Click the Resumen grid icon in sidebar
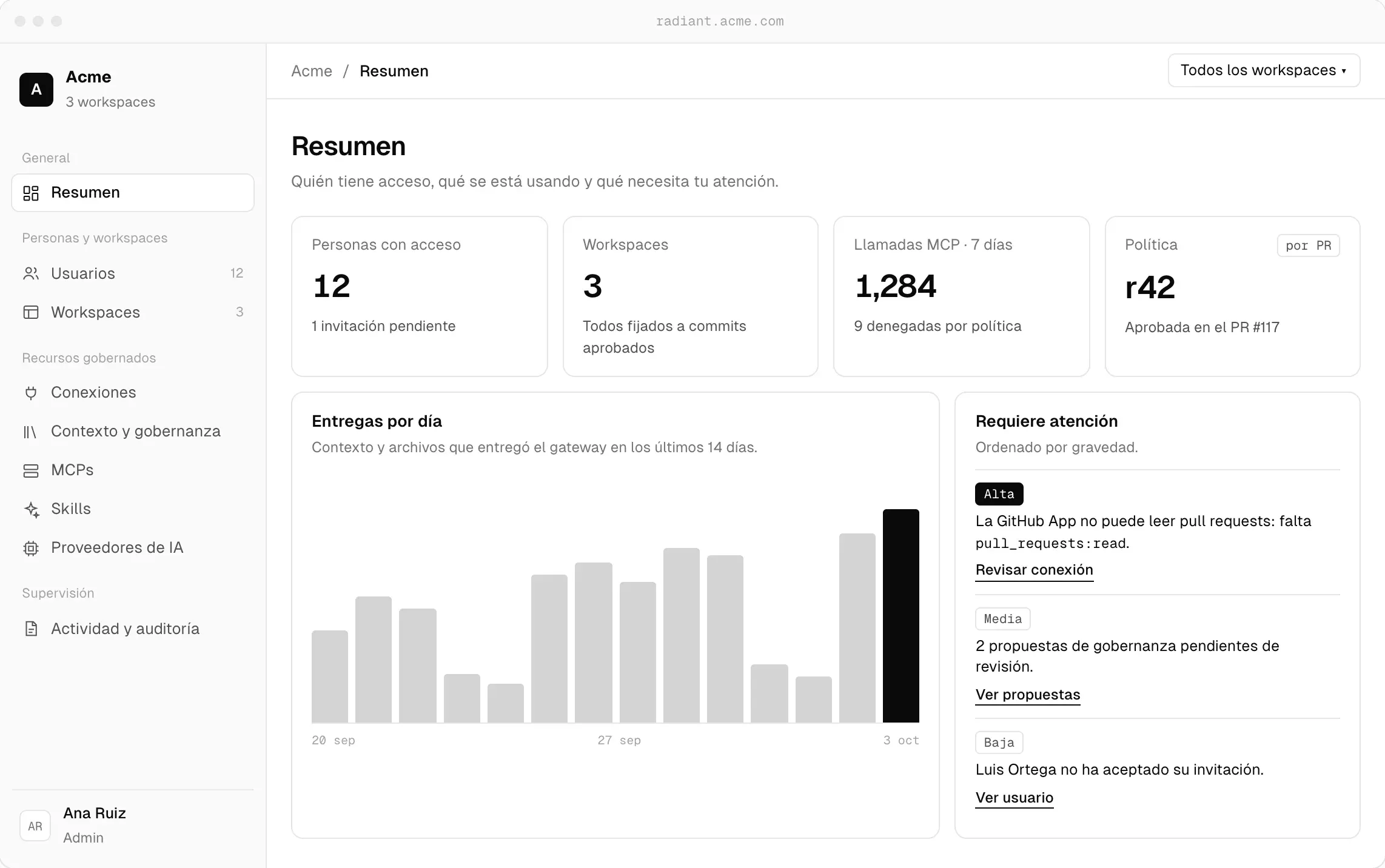 31,193
